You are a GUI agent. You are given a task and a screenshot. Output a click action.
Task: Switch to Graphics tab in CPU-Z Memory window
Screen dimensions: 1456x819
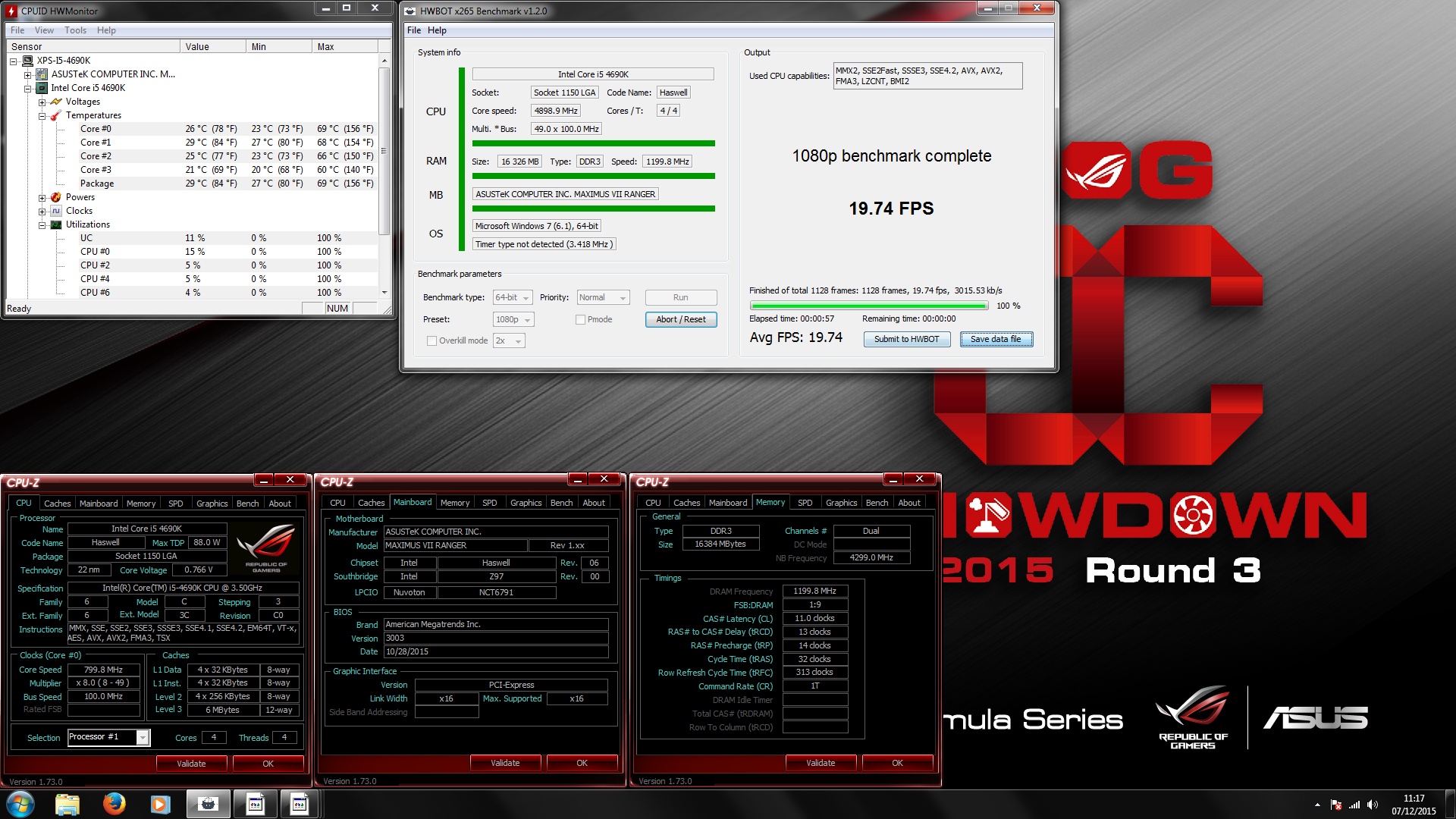point(841,503)
